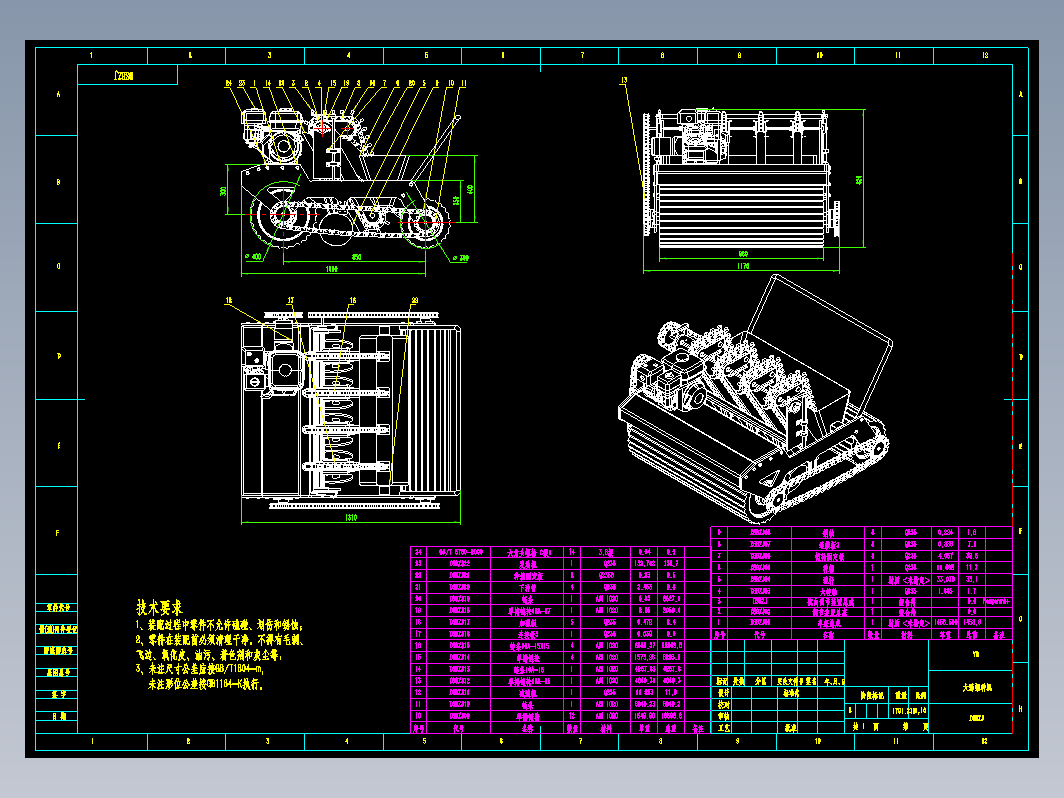
Task: Select balloon number 24 above the side view
Action: (229, 83)
